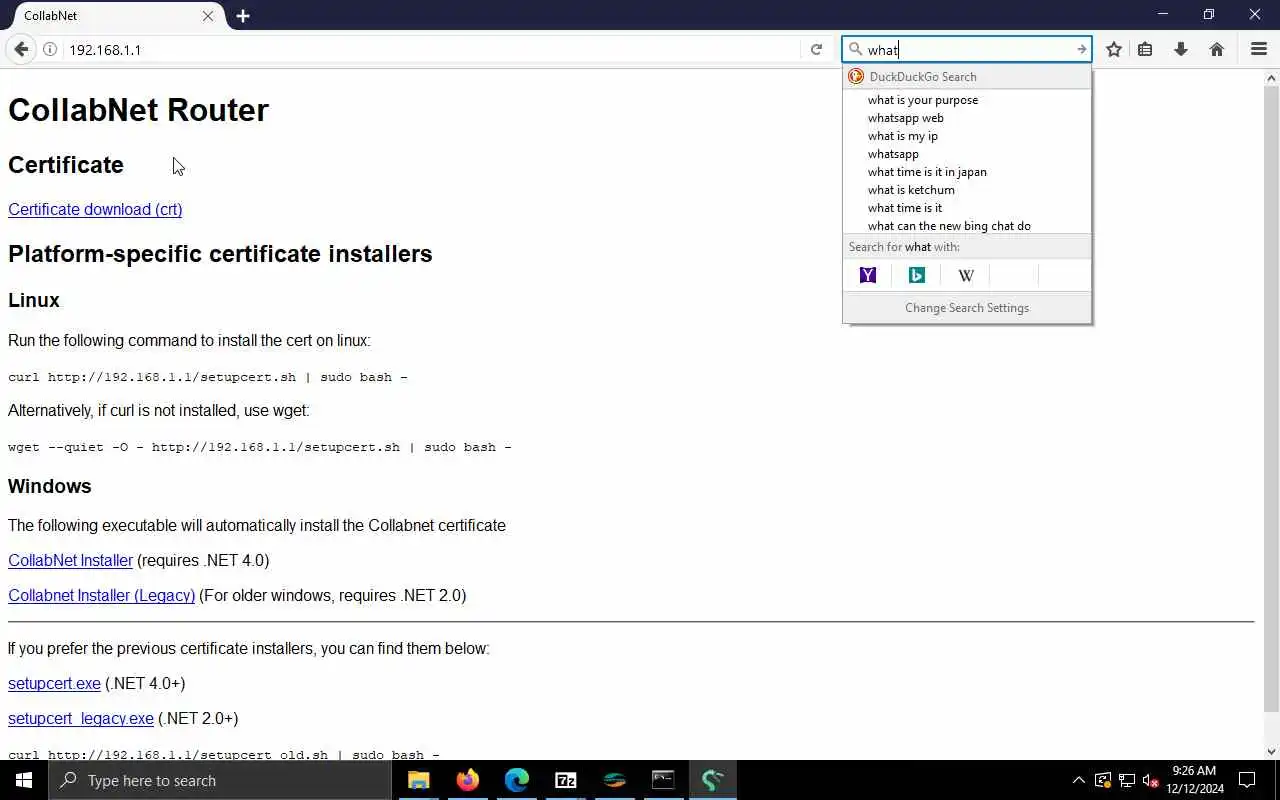Choose suggestion "what is ketchum"
Image resolution: width=1280 pixels, height=800 pixels.
967,190
